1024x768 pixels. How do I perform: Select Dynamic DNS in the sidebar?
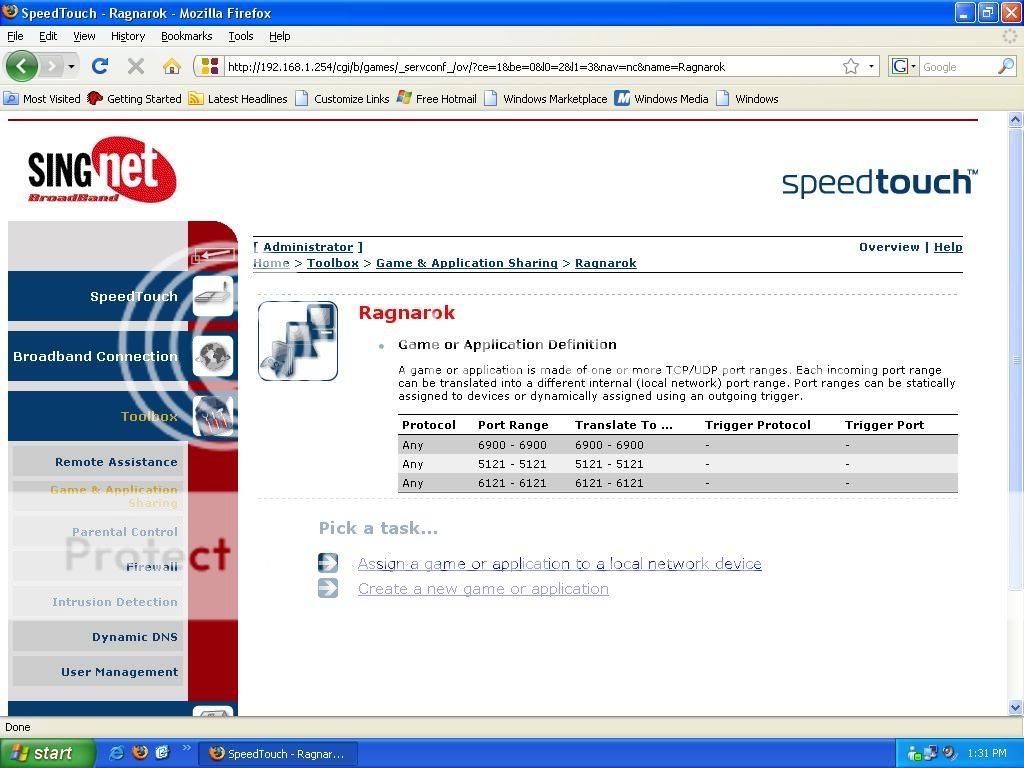coord(134,637)
